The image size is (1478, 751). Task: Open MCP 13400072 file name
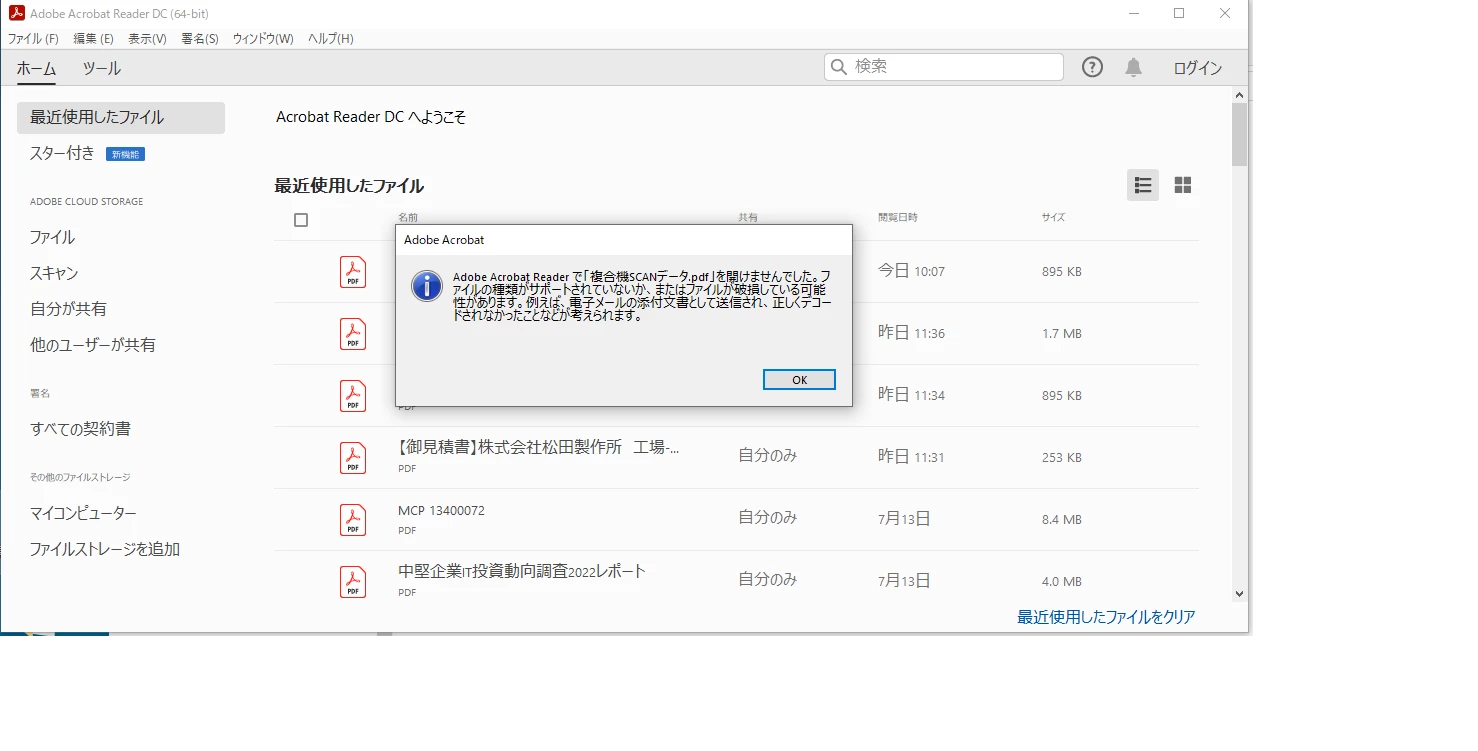coord(441,511)
